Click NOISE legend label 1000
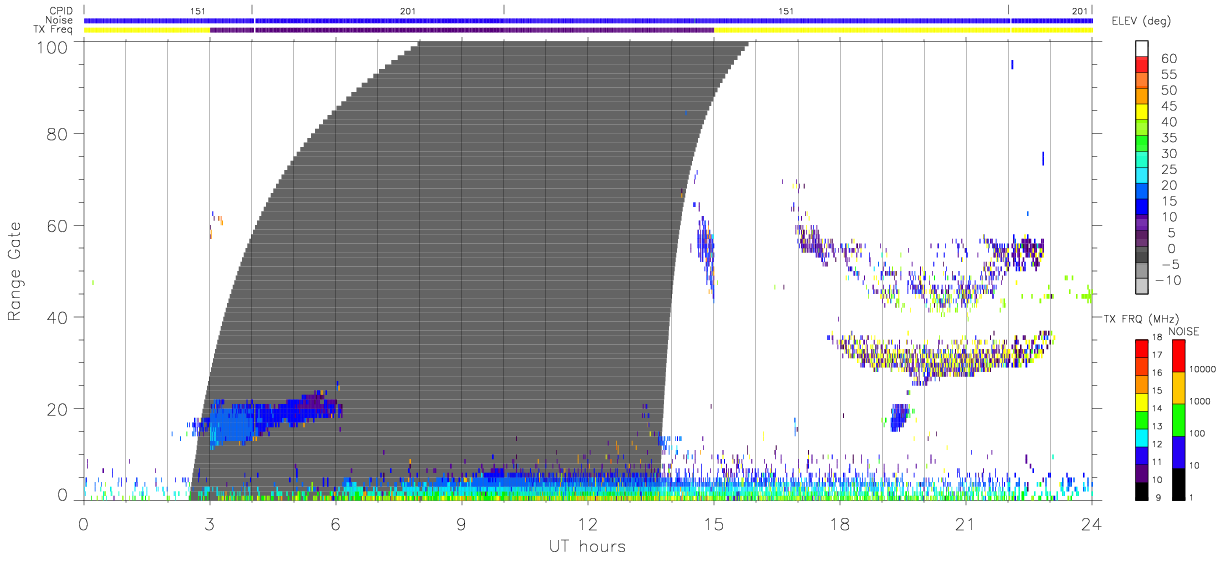 (x=1202, y=402)
